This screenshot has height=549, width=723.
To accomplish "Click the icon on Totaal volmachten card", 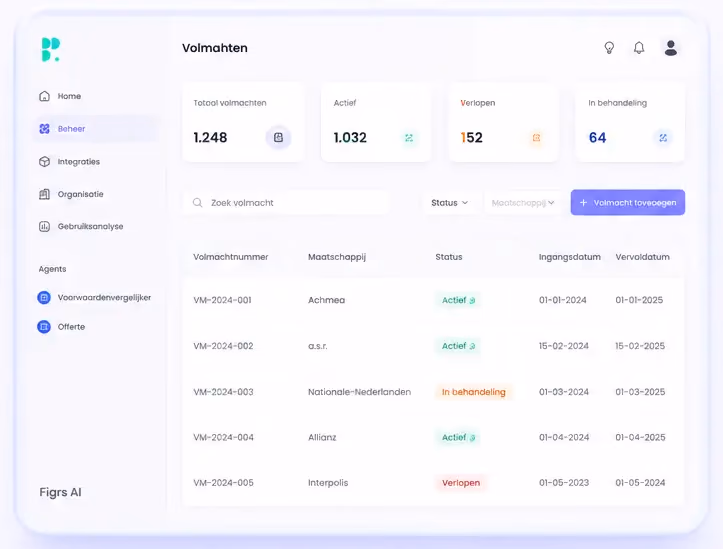I will click(279, 137).
